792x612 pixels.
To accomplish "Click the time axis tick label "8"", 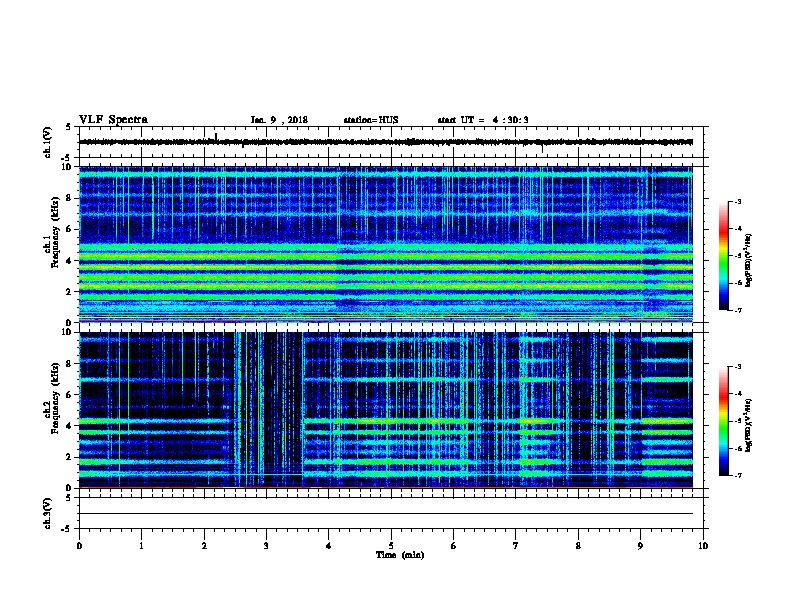I will click(578, 545).
